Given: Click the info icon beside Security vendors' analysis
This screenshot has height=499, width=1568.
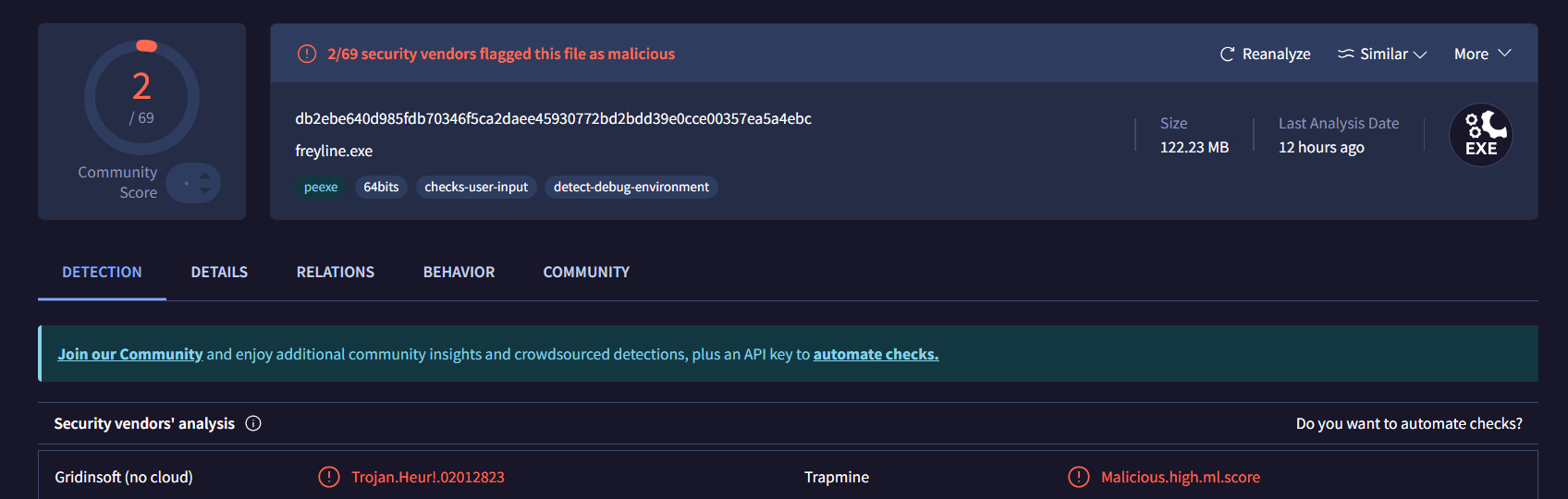Looking at the screenshot, I should coord(253,423).
